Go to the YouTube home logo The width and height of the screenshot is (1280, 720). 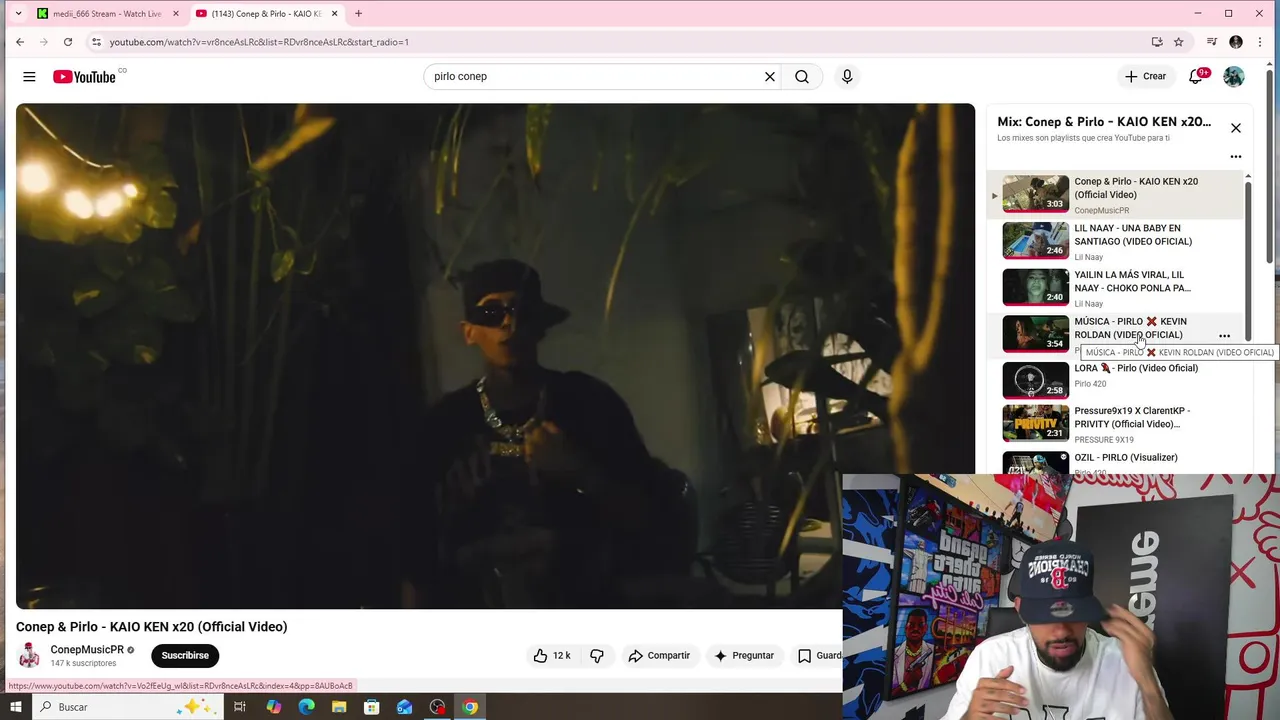tap(85, 77)
